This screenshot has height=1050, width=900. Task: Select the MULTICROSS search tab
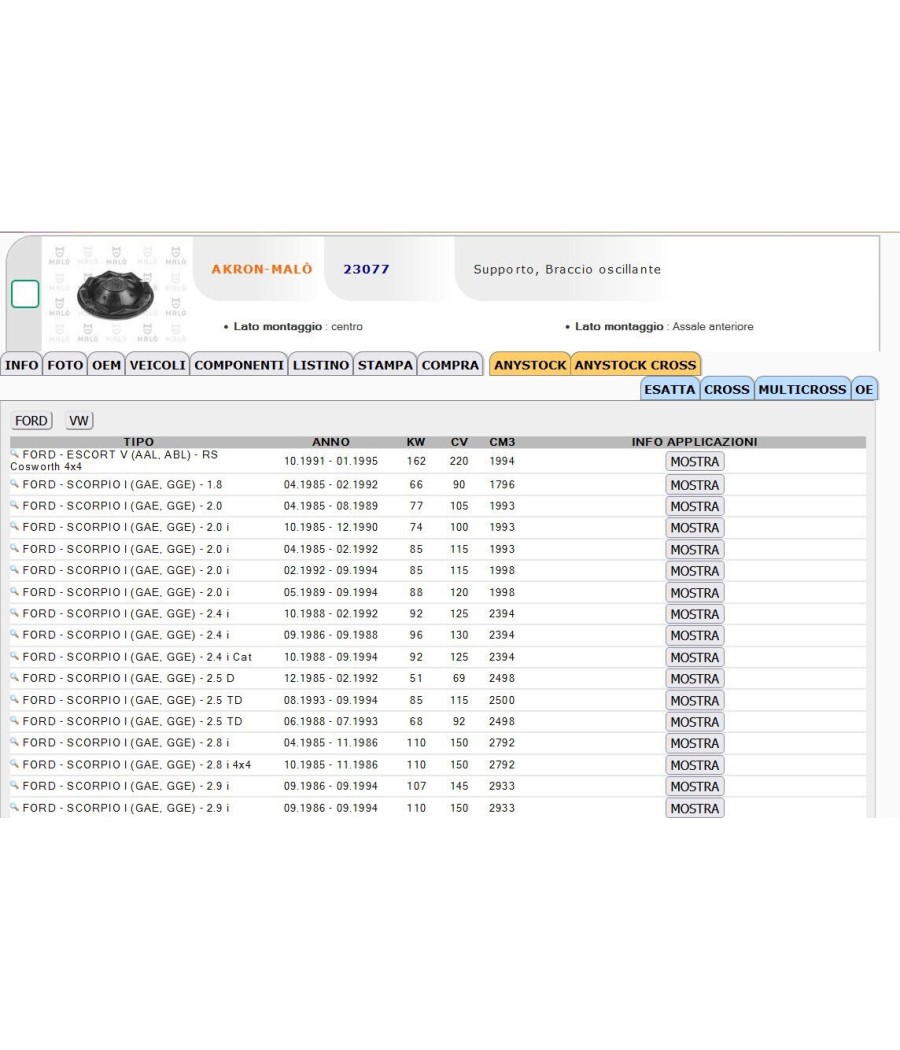click(802, 389)
